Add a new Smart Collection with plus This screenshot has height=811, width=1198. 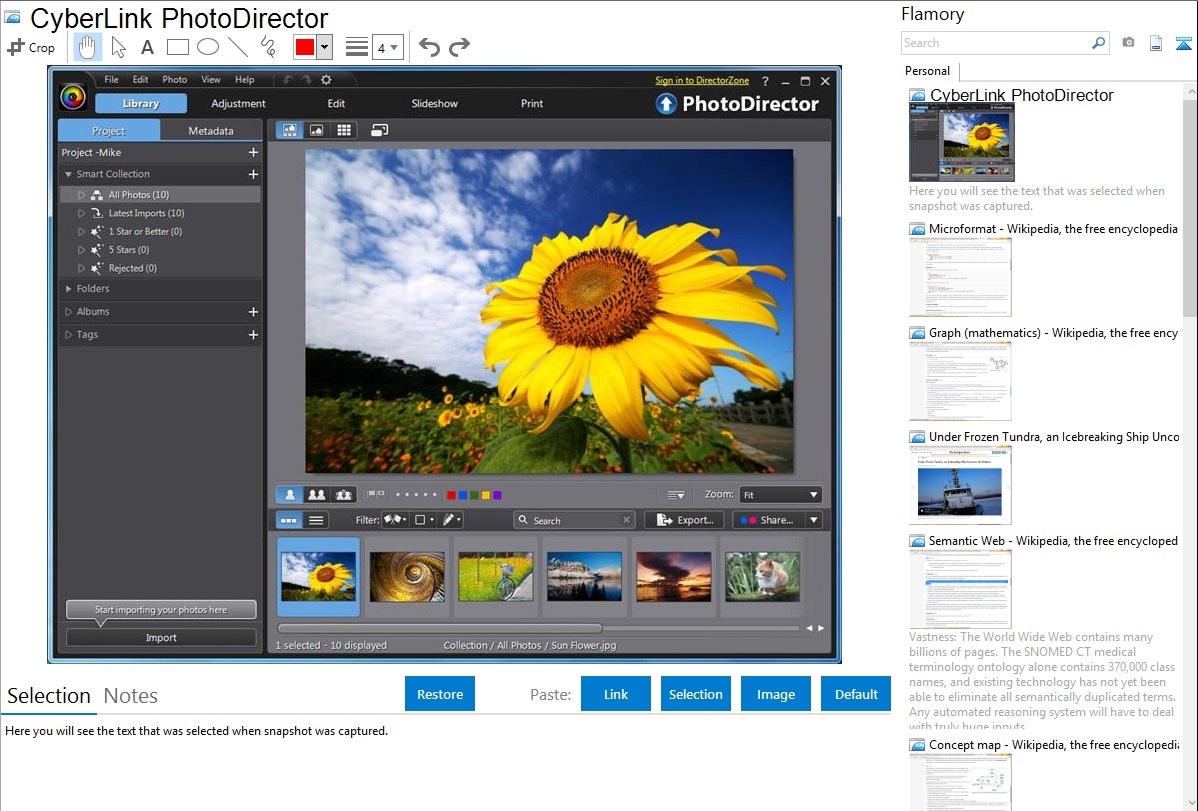pyautogui.click(x=253, y=174)
